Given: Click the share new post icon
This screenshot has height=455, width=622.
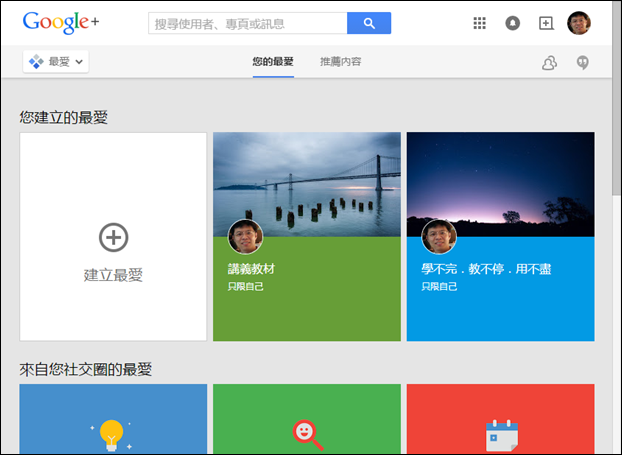Looking at the screenshot, I should coord(546,23).
